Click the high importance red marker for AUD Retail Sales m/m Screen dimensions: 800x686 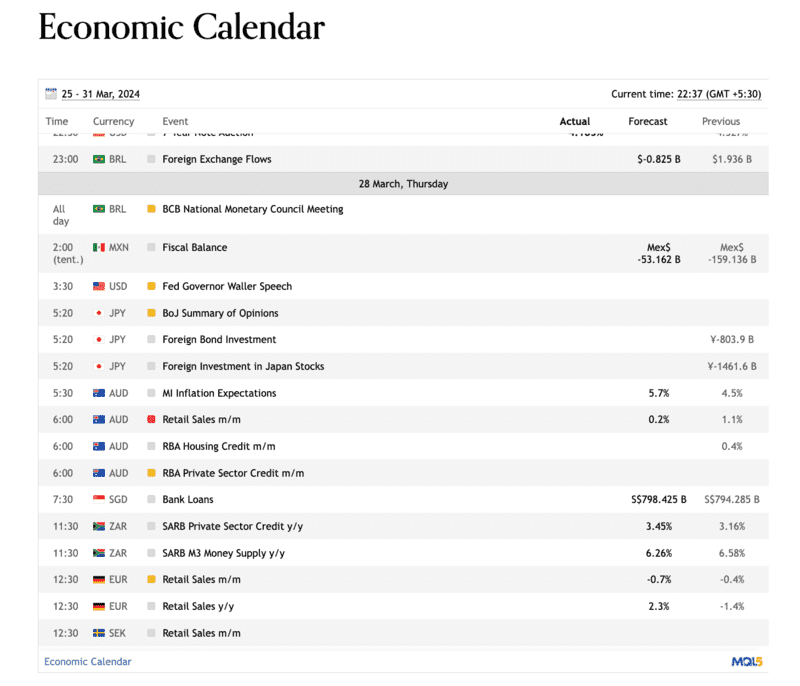point(151,419)
